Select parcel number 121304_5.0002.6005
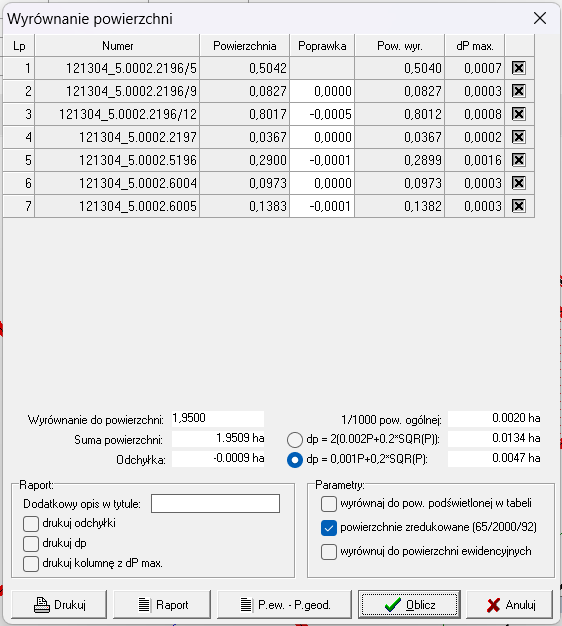The image size is (562, 626). (117, 206)
